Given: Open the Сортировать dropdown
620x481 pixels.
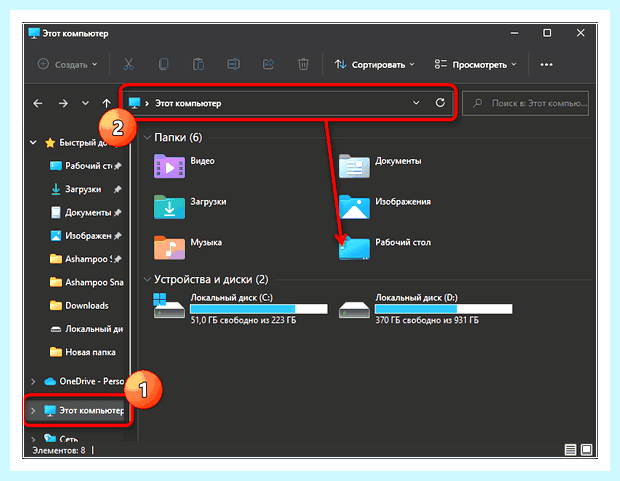Looking at the screenshot, I should (374, 64).
